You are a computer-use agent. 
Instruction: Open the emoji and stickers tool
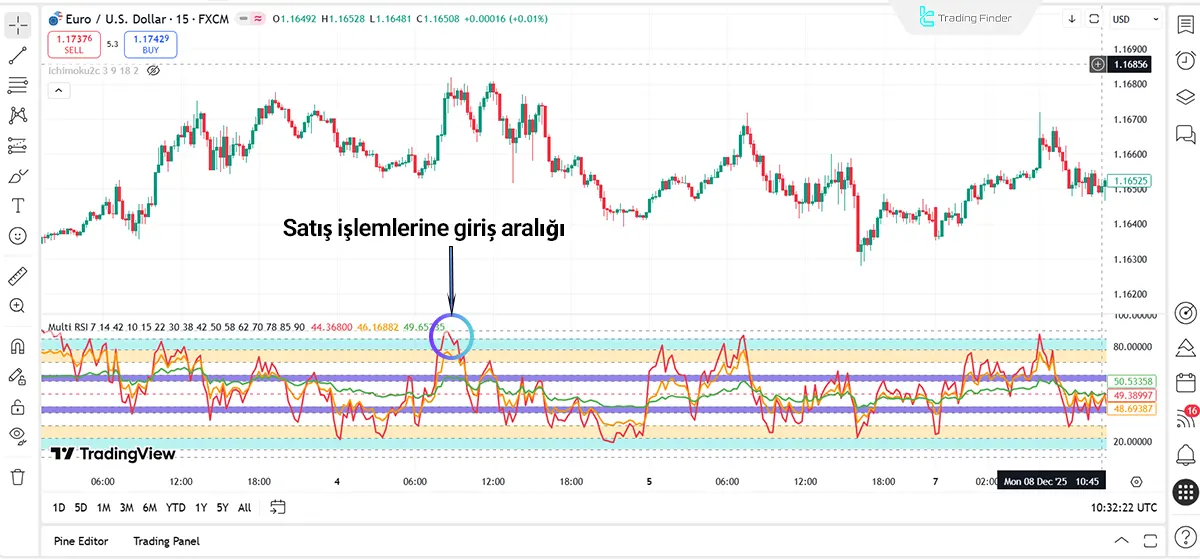coord(17,236)
